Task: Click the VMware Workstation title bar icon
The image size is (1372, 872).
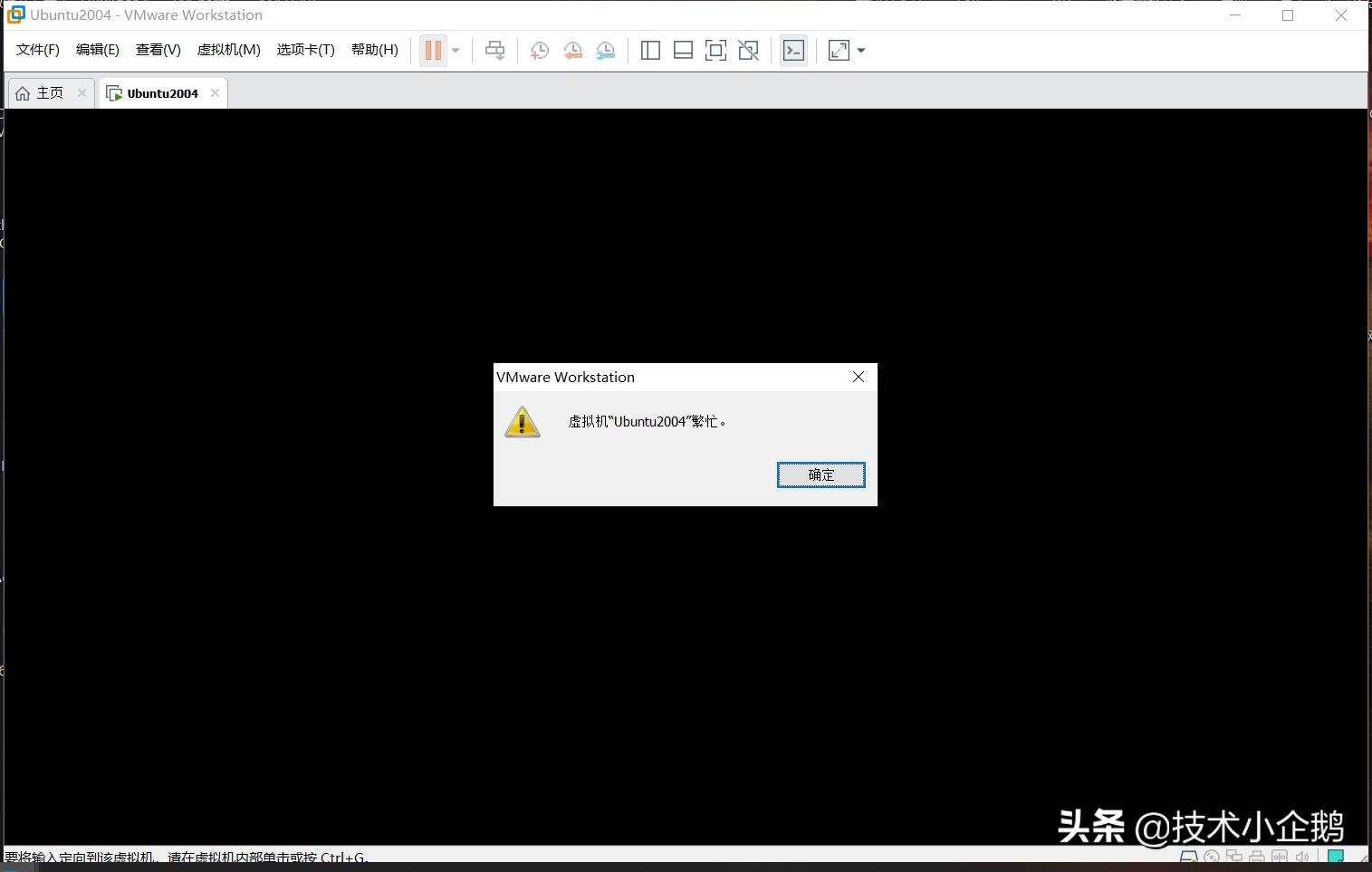Action: (x=15, y=14)
